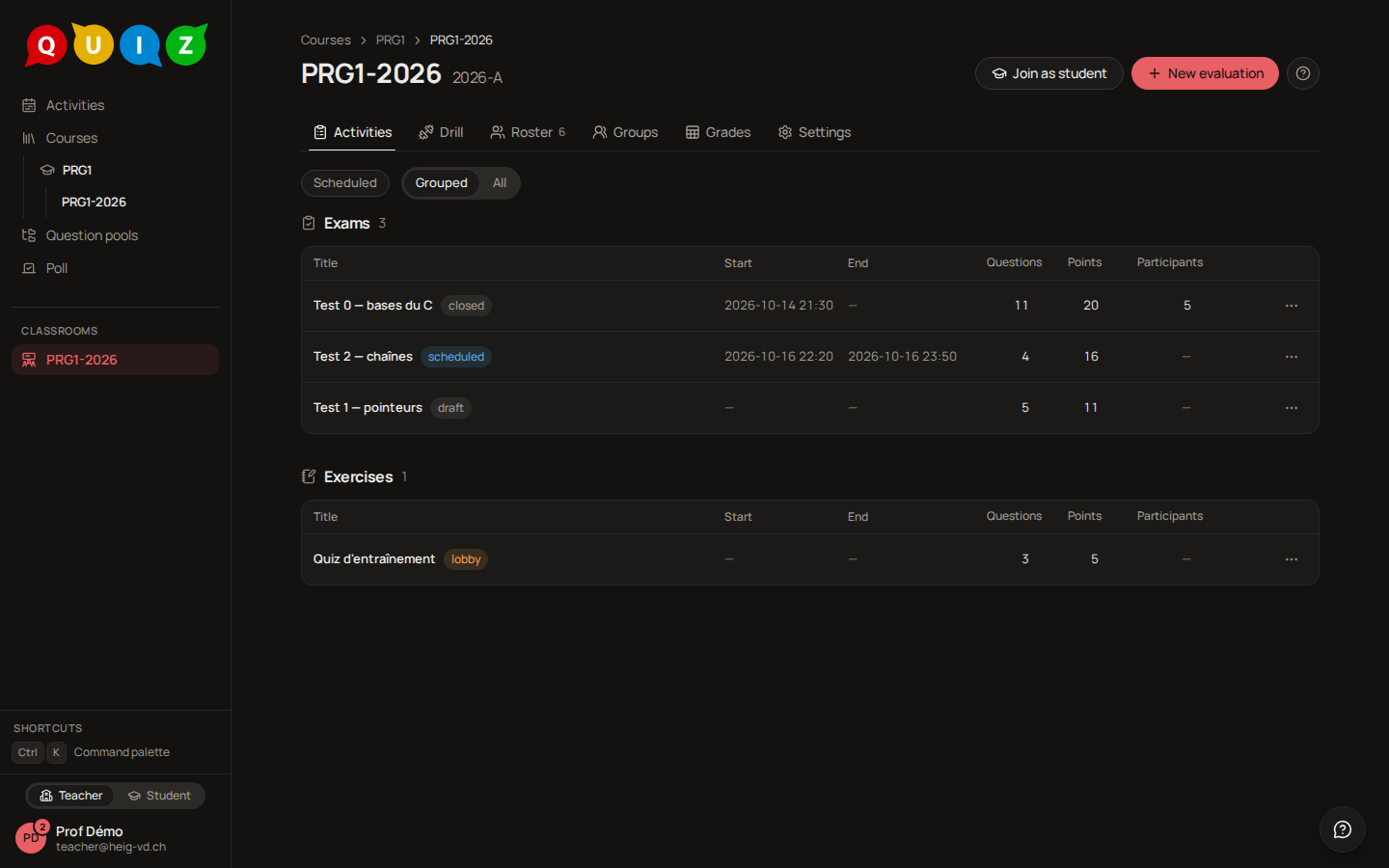This screenshot has width=1389, height=868.
Task: Switch to the Grades tab
Action: click(x=718, y=132)
